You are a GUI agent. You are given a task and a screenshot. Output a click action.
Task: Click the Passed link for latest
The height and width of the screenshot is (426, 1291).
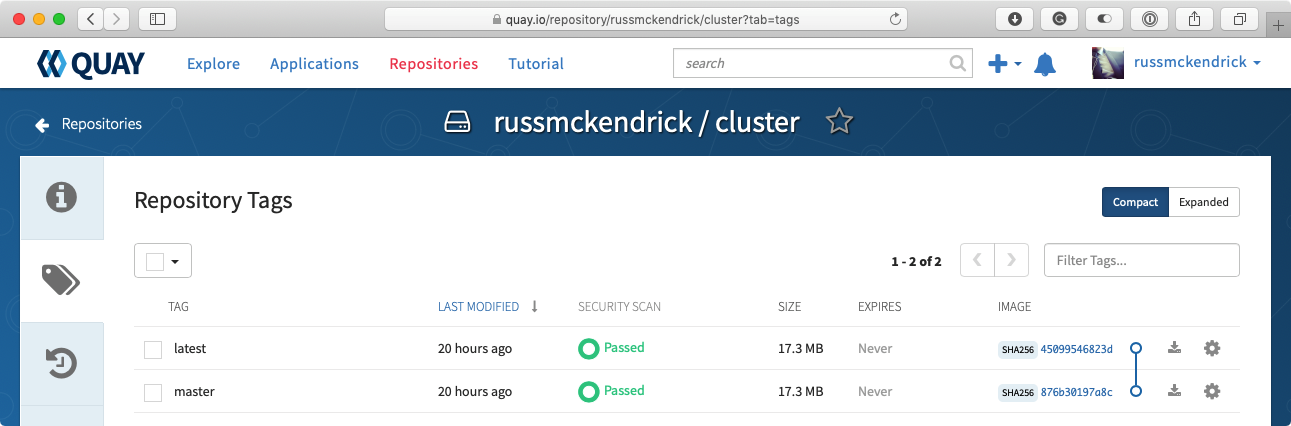pyautogui.click(x=624, y=348)
